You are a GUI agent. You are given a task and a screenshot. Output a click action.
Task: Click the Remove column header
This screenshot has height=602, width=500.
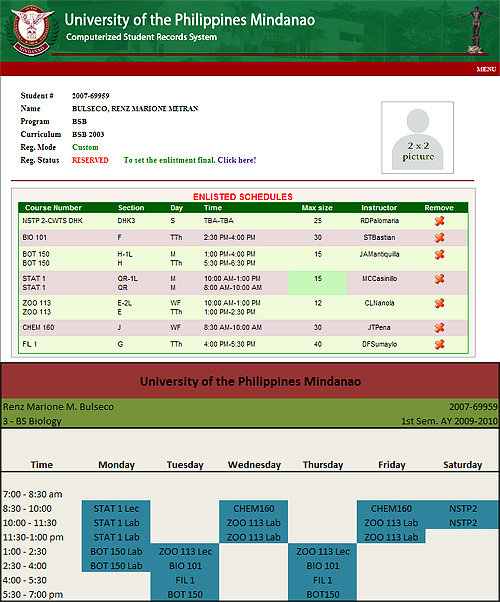coord(439,208)
